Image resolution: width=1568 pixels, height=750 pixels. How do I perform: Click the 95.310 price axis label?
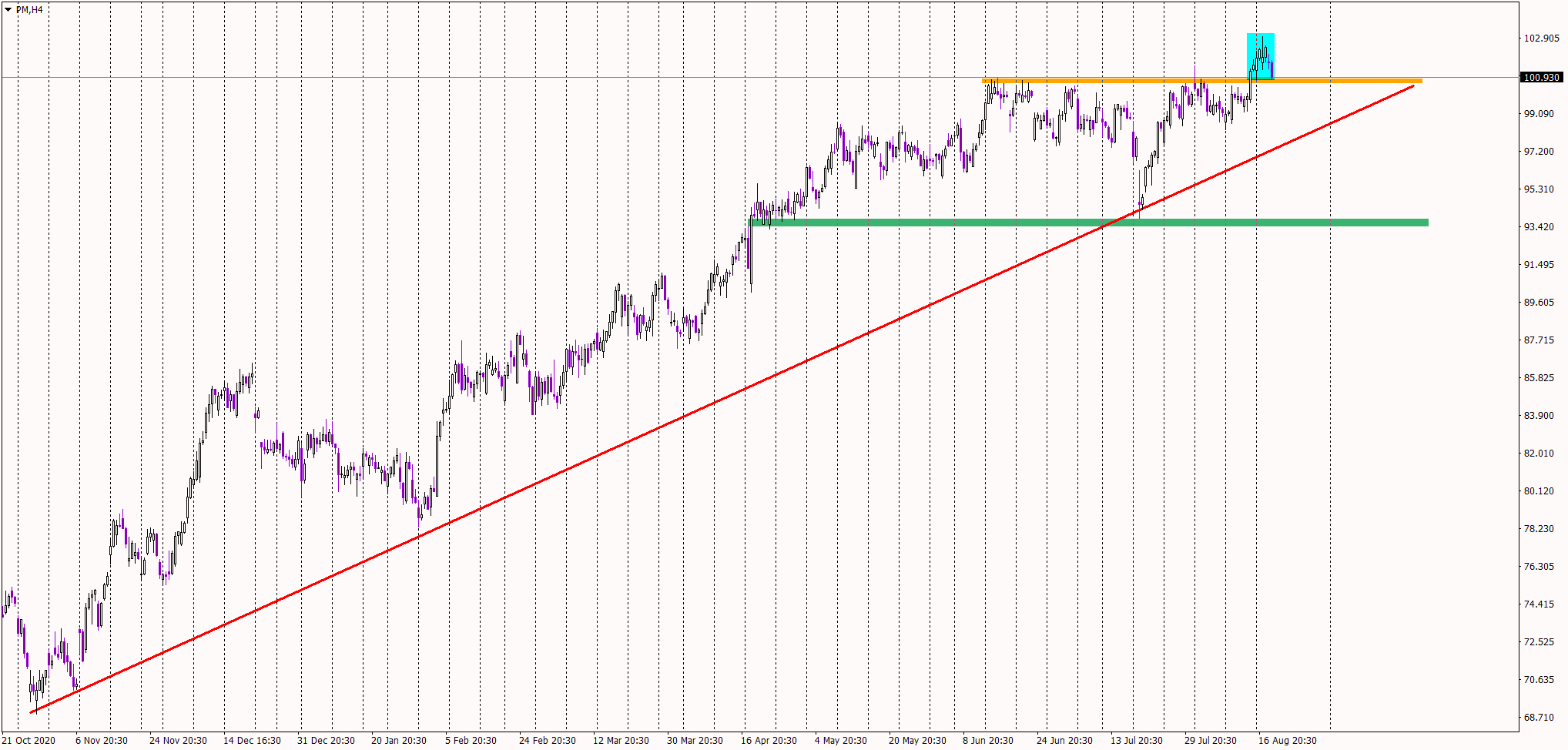[1539, 189]
